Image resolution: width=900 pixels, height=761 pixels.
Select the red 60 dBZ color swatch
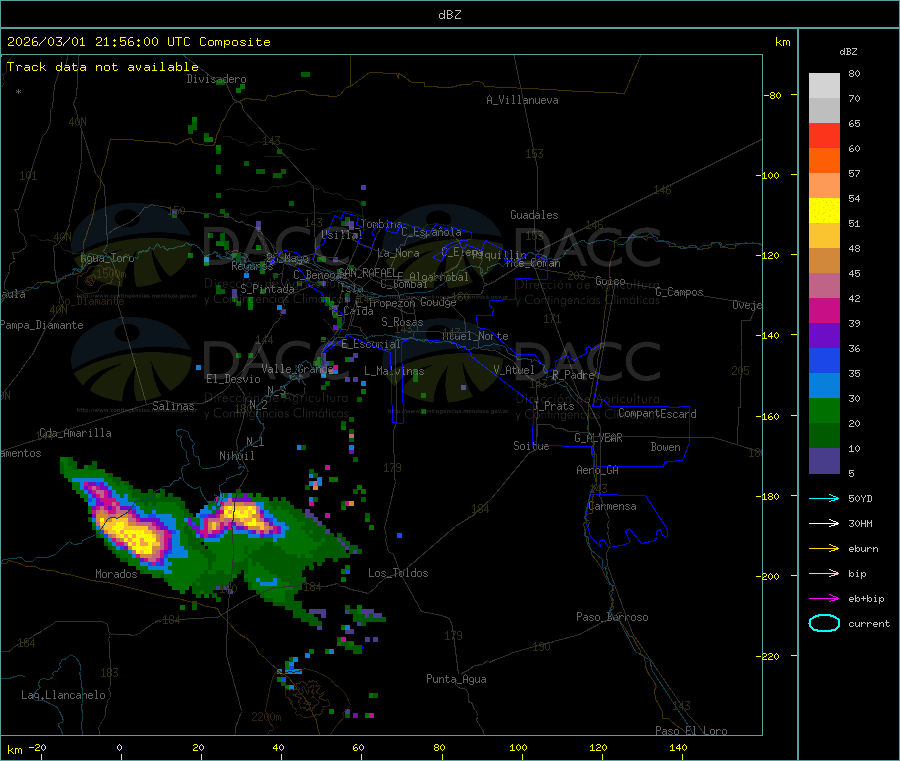(824, 135)
